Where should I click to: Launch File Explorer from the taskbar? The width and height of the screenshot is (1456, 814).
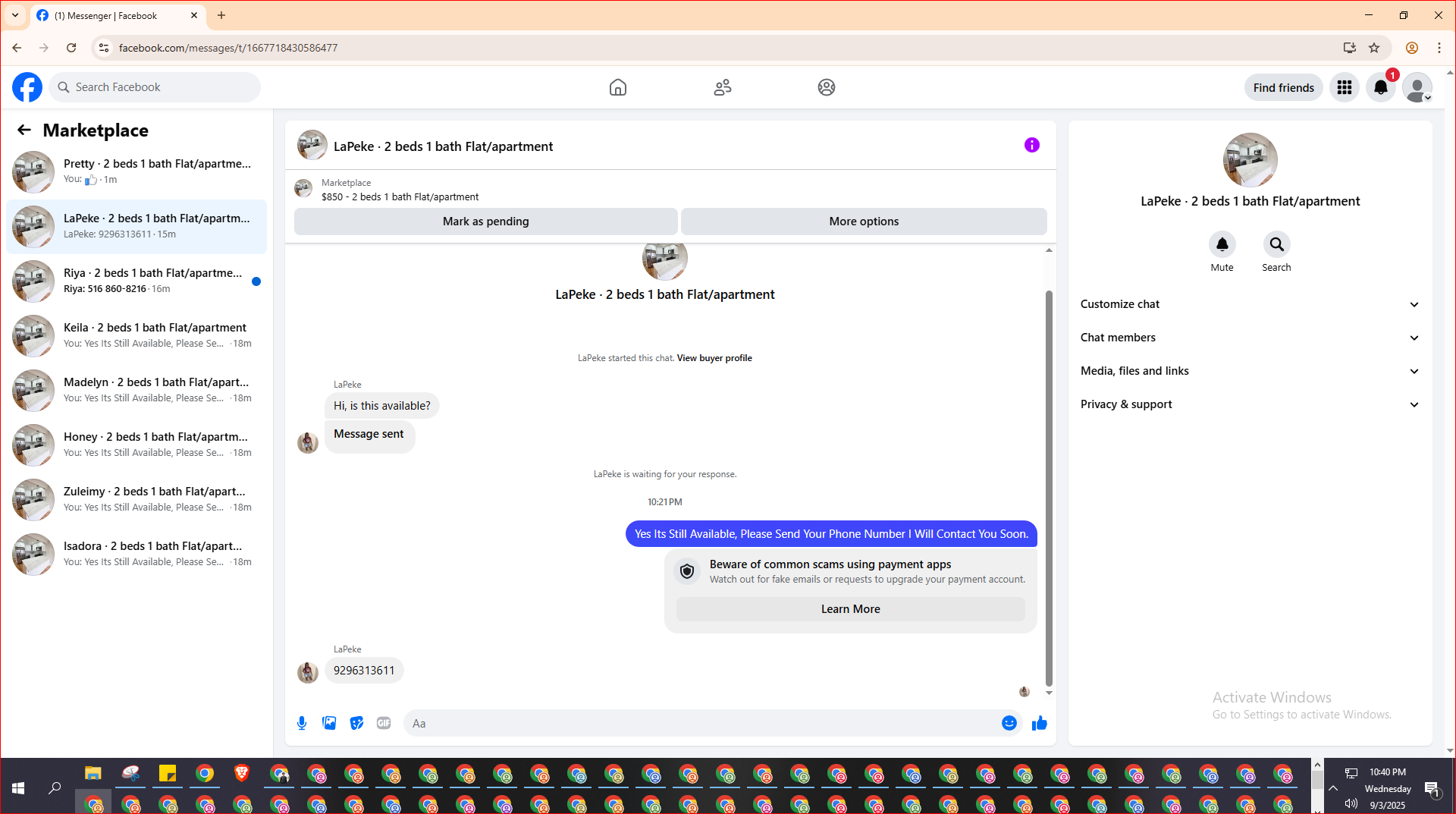pyautogui.click(x=93, y=774)
